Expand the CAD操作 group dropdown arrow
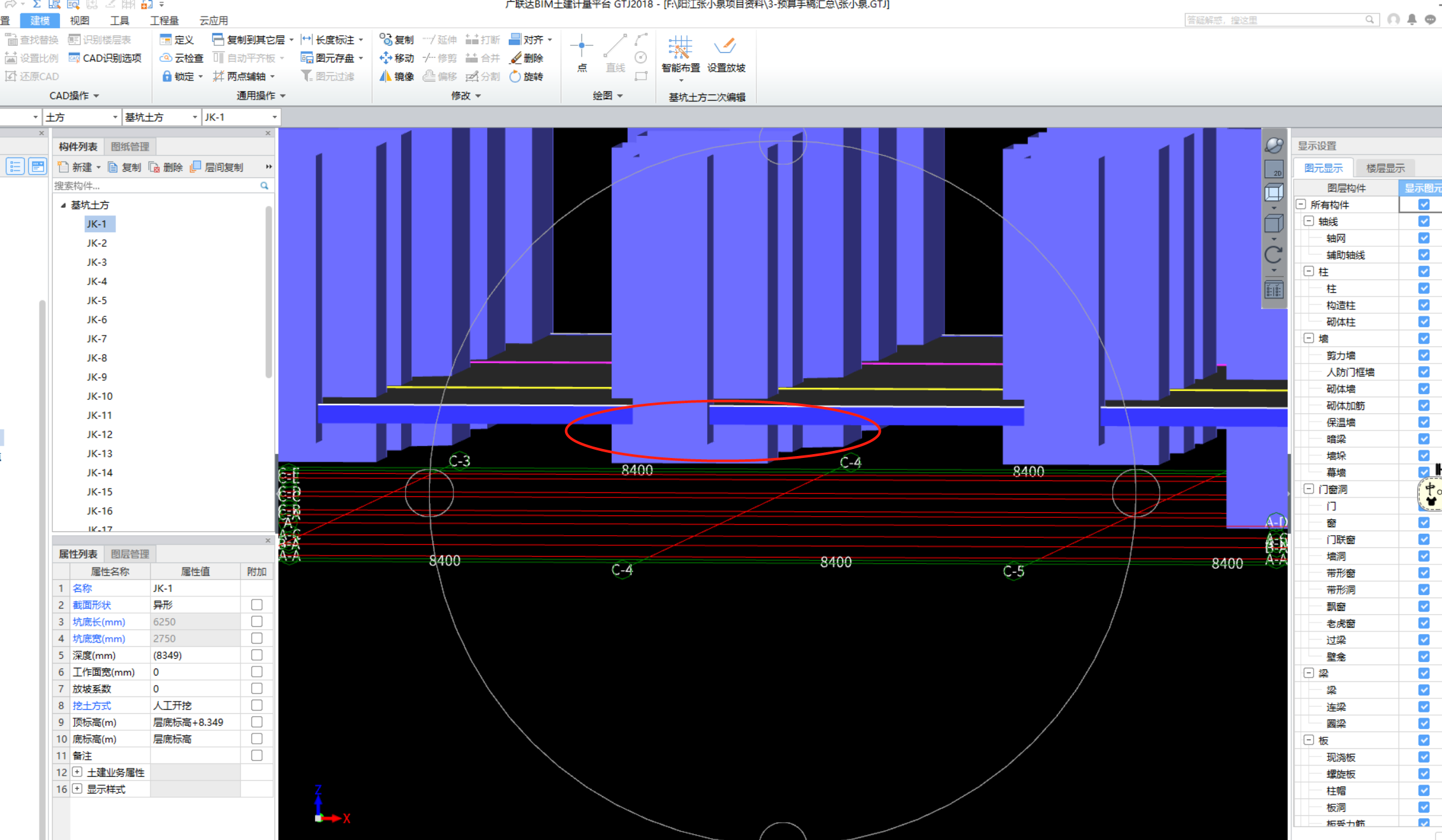This screenshot has width=1442, height=840. pyautogui.click(x=96, y=96)
